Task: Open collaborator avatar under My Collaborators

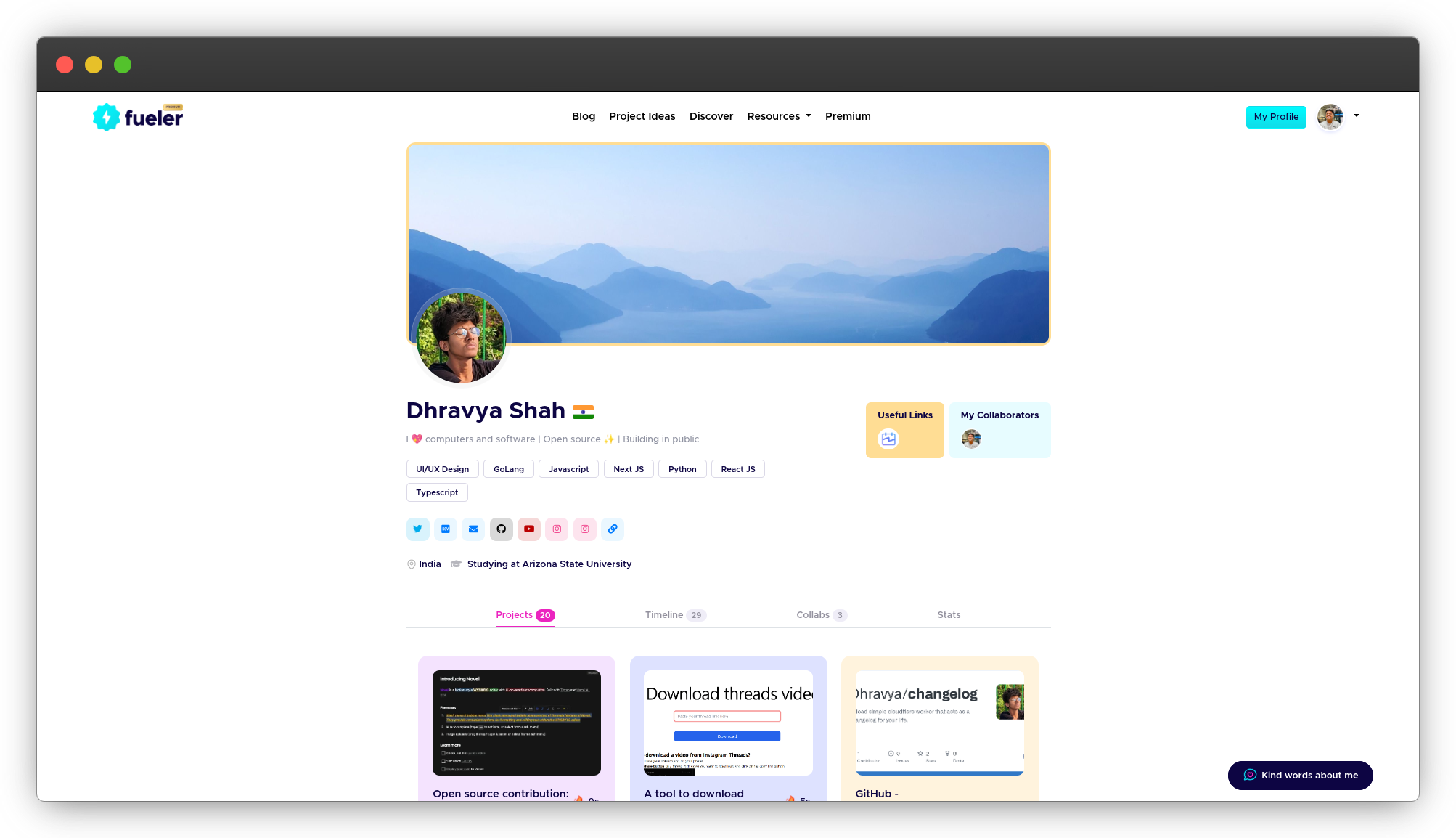Action: [x=971, y=439]
